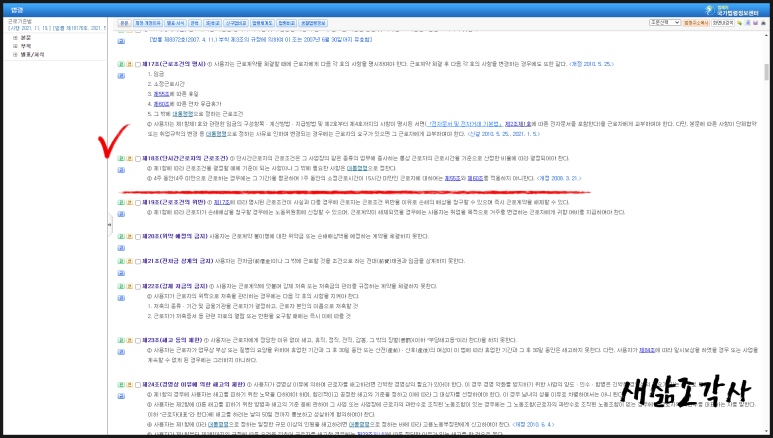
Task: Click the green icon beside 제19조
Action: [121, 203]
